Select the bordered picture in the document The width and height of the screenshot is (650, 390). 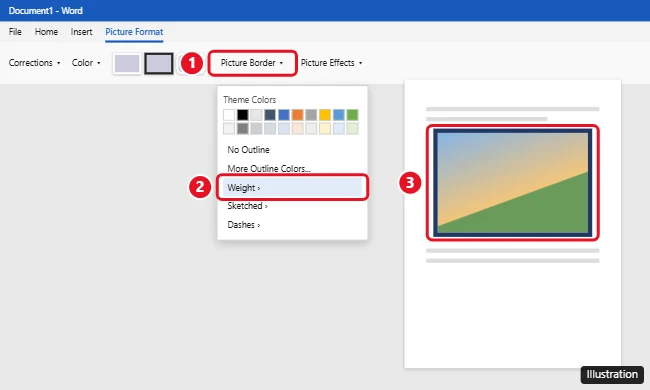click(x=513, y=183)
